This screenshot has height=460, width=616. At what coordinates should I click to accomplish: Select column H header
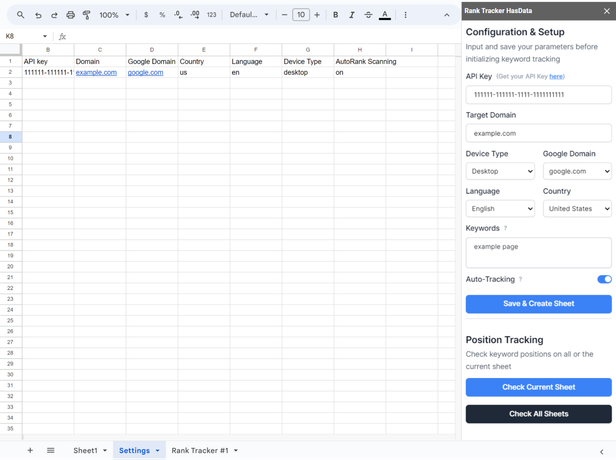pos(360,50)
